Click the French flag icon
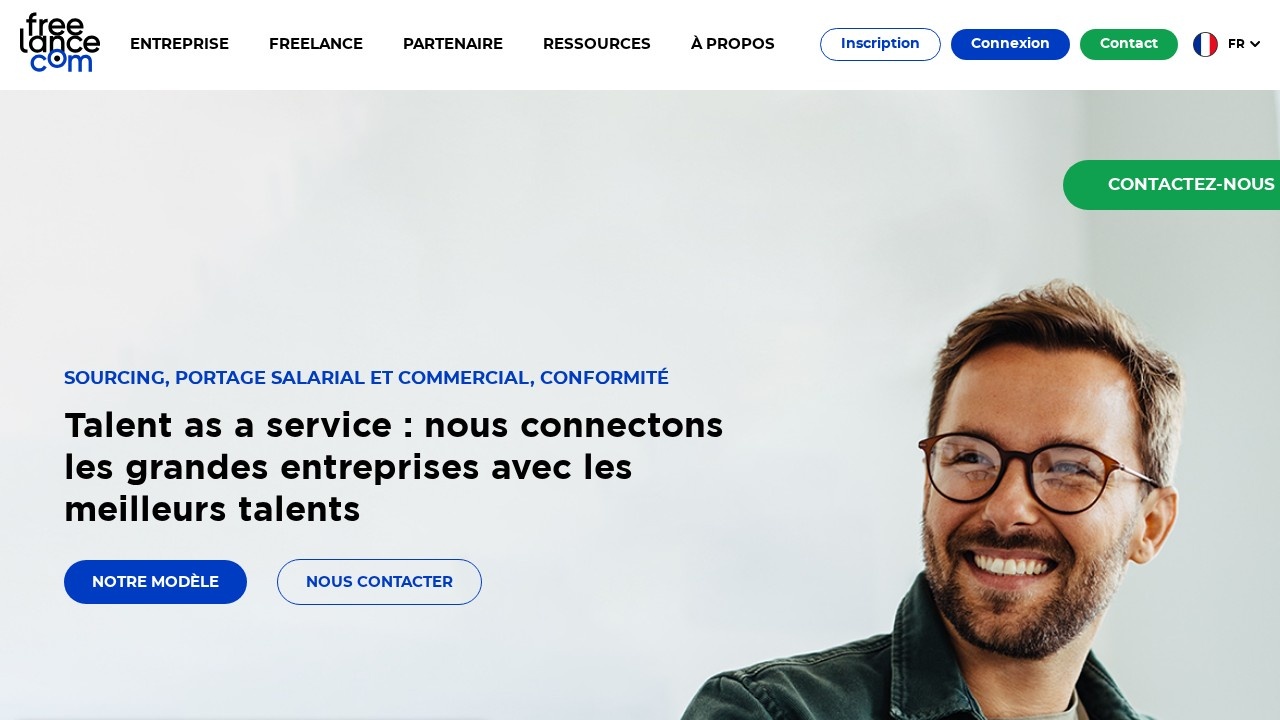 click(1205, 44)
